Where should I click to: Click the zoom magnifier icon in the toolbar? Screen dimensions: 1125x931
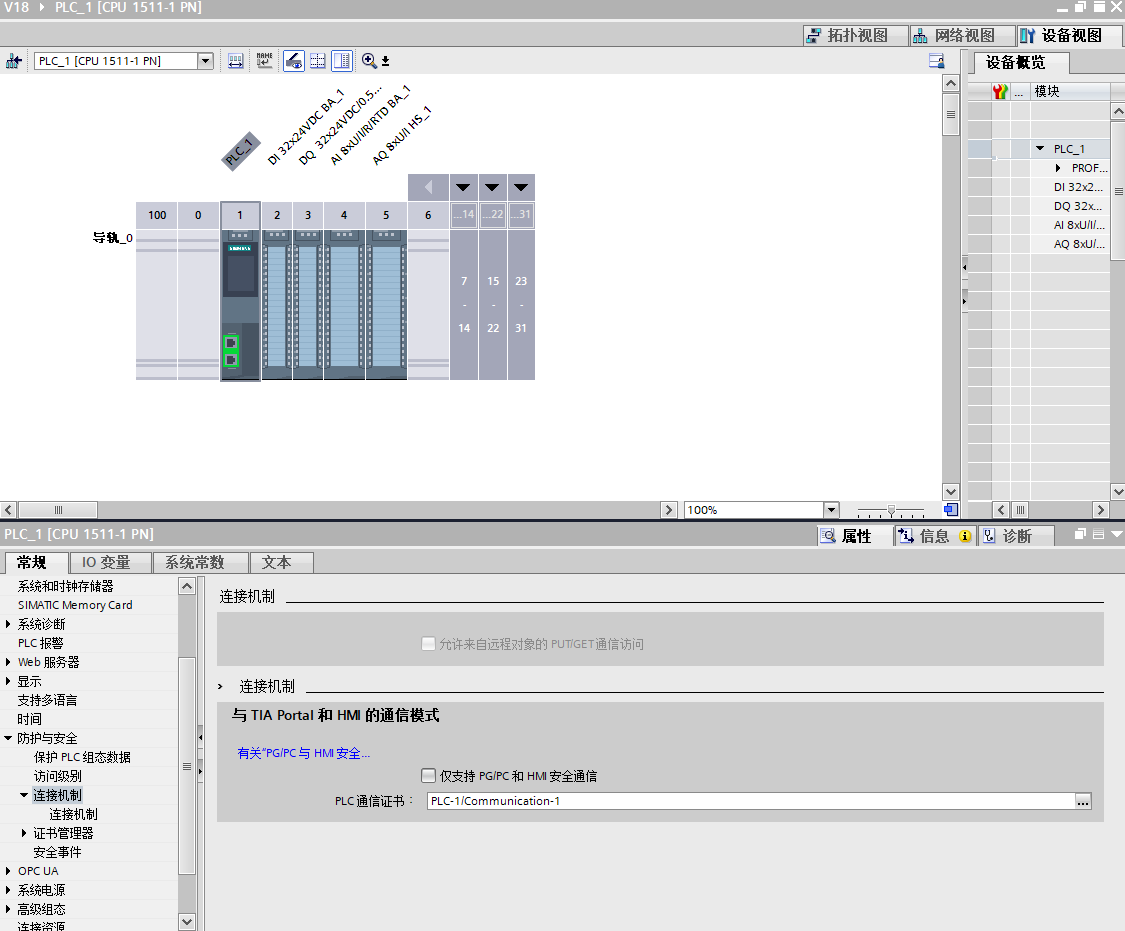pyautogui.click(x=369, y=61)
